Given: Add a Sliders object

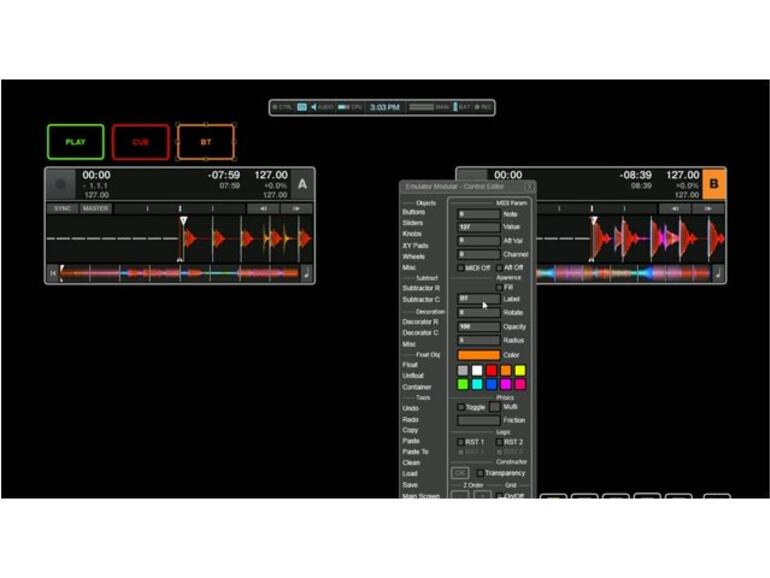Looking at the screenshot, I should click(x=412, y=223).
